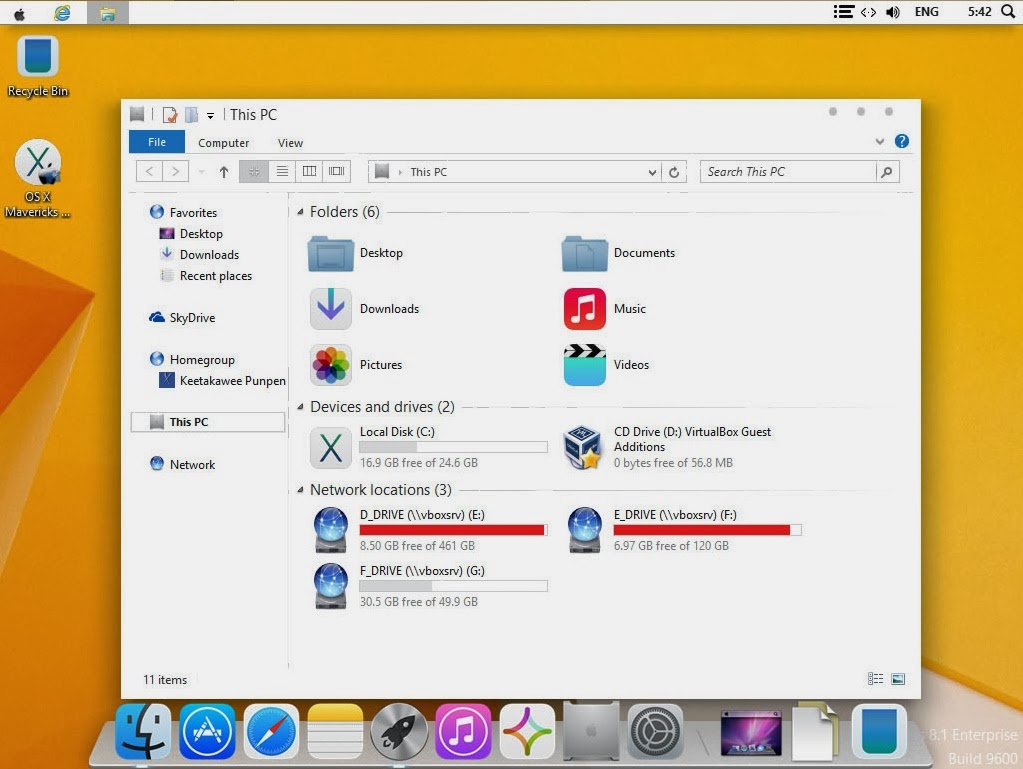Click the up-one-level arrow in the toolbar
The width and height of the screenshot is (1023, 769).
pos(222,171)
